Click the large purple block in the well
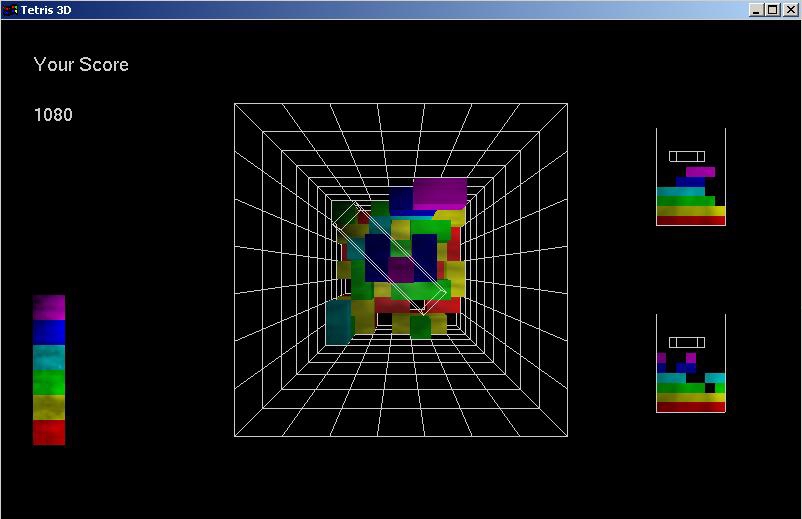Viewport: 802px width, 519px height. click(x=440, y=191)
